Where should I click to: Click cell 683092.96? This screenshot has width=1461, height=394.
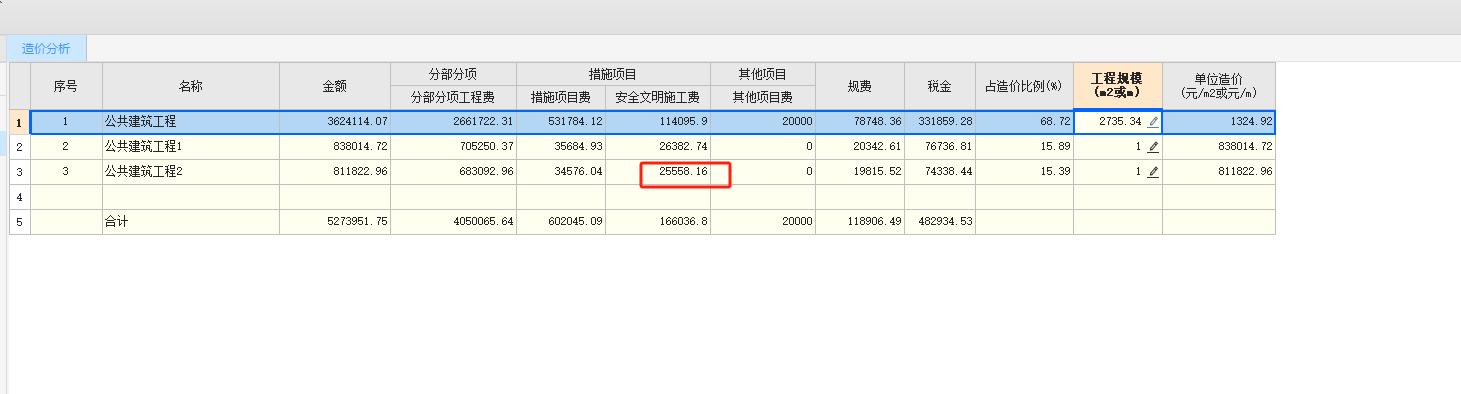(x=453, y=172)
